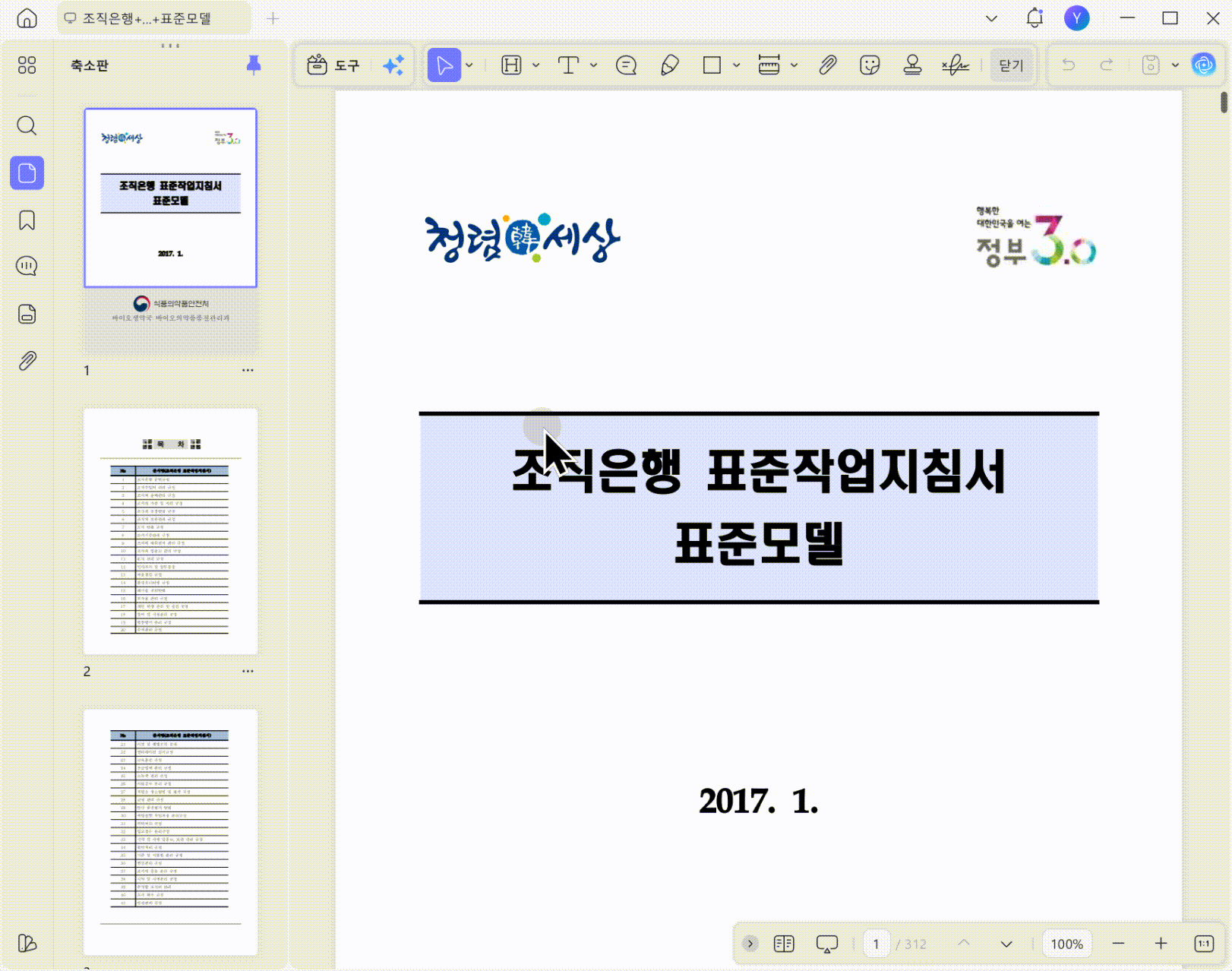Collapse the bottom page navigation bar

750,944
